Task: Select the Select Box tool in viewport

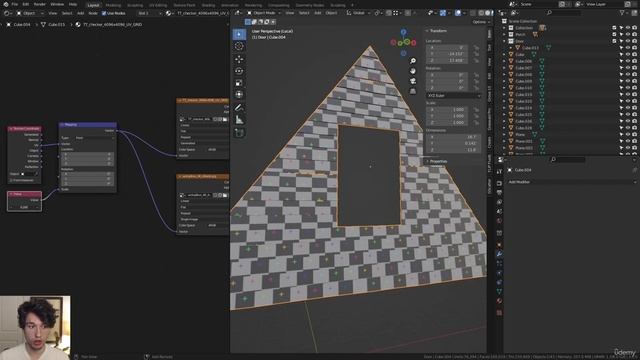Action: [x=239, y=34]
